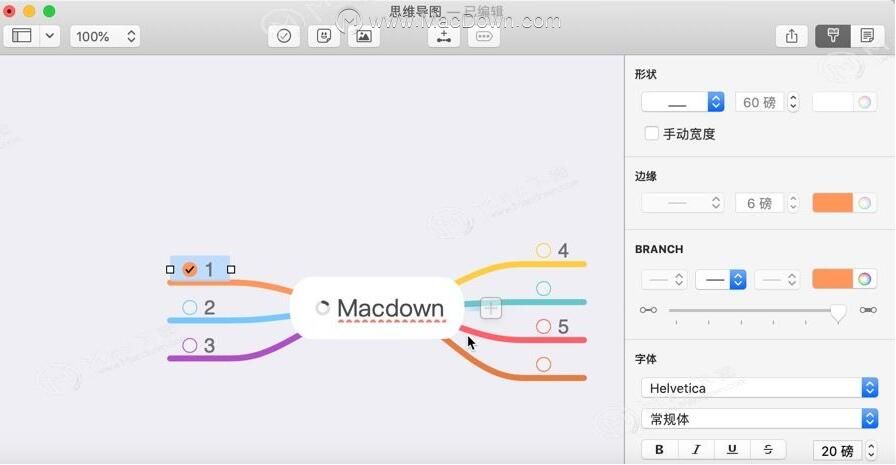This screenshot has height=465, width=896.
Task: Adjust the font size stepper
Action: [871, 451]
